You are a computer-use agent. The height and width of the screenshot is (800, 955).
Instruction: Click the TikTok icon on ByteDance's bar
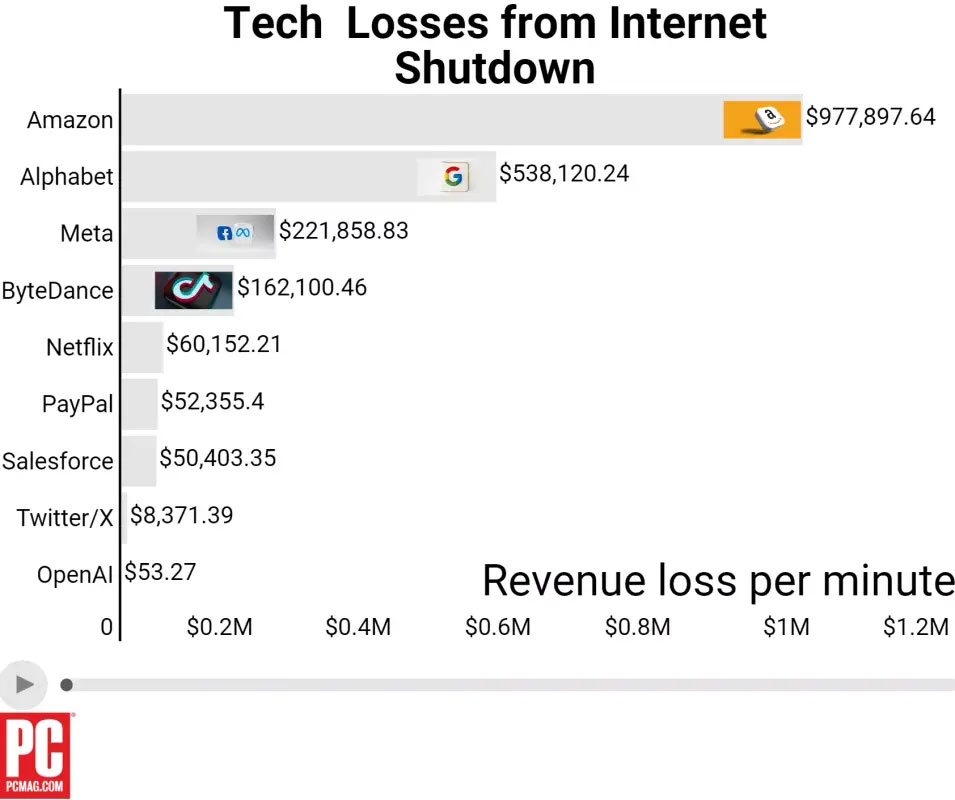pyautogui.click(x=192, y=290)
